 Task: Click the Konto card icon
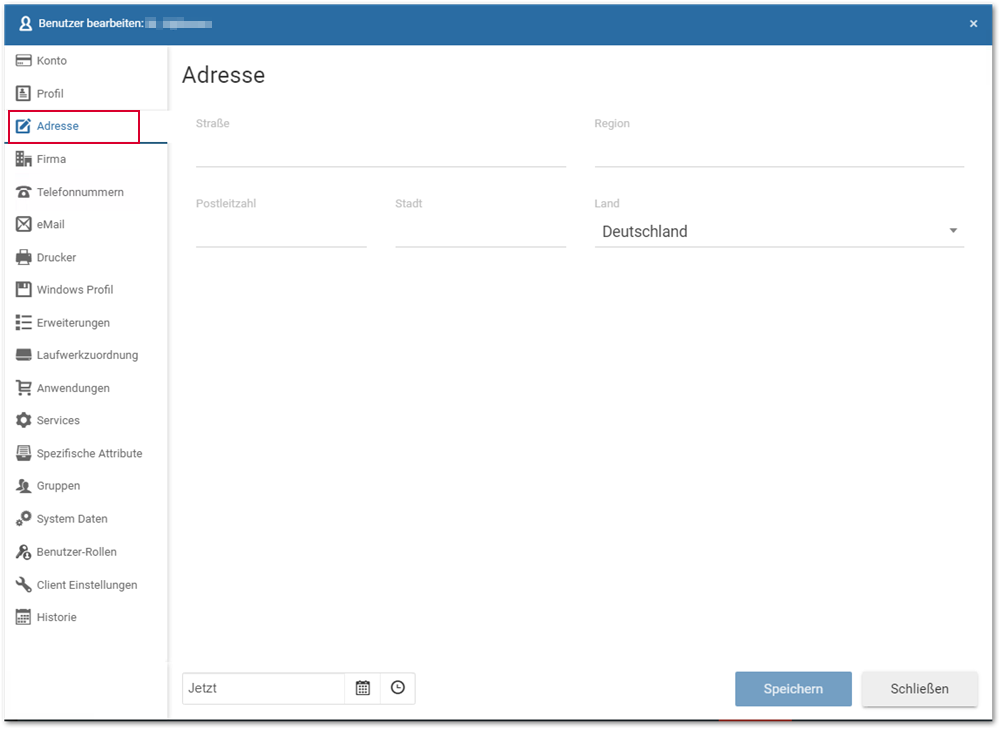pyautogui.click(x=24, y=61)
